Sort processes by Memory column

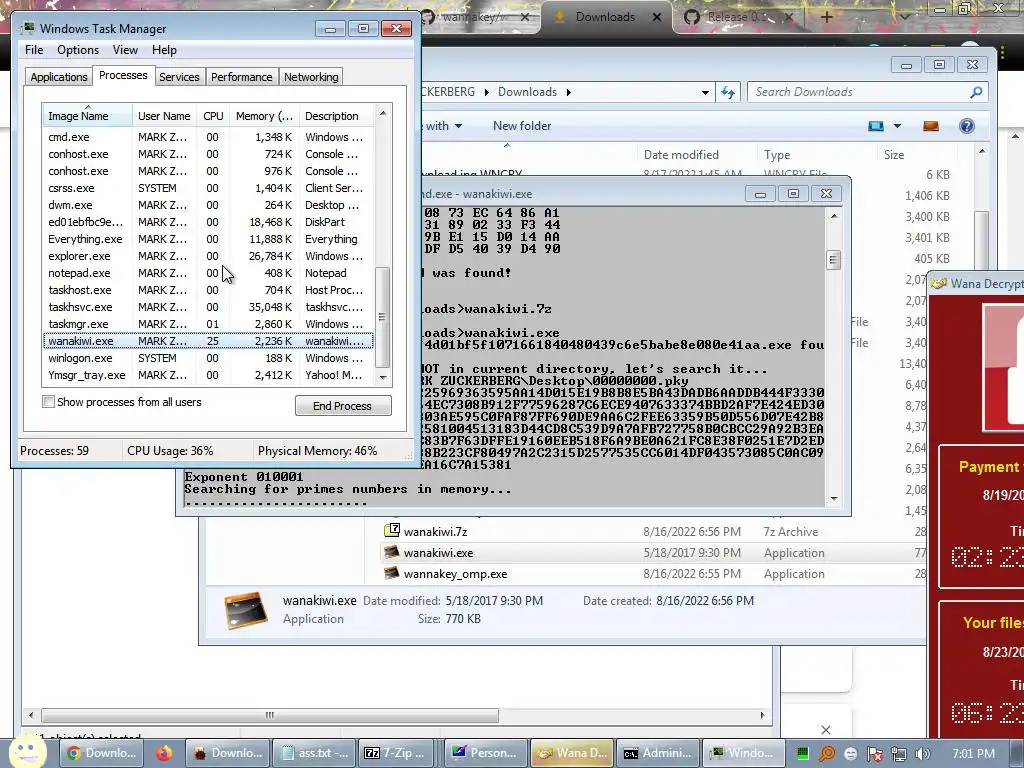click(x=264, y=116)
